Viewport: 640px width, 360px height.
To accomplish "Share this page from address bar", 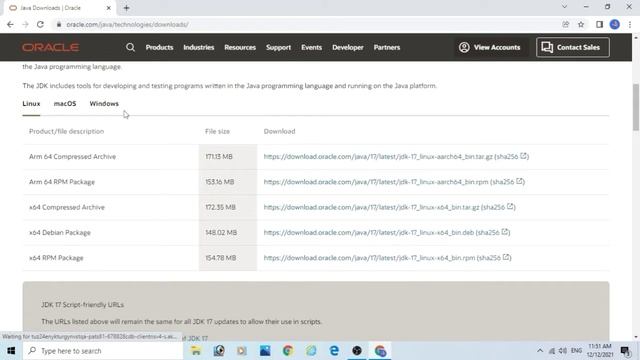I will [565, 24].
